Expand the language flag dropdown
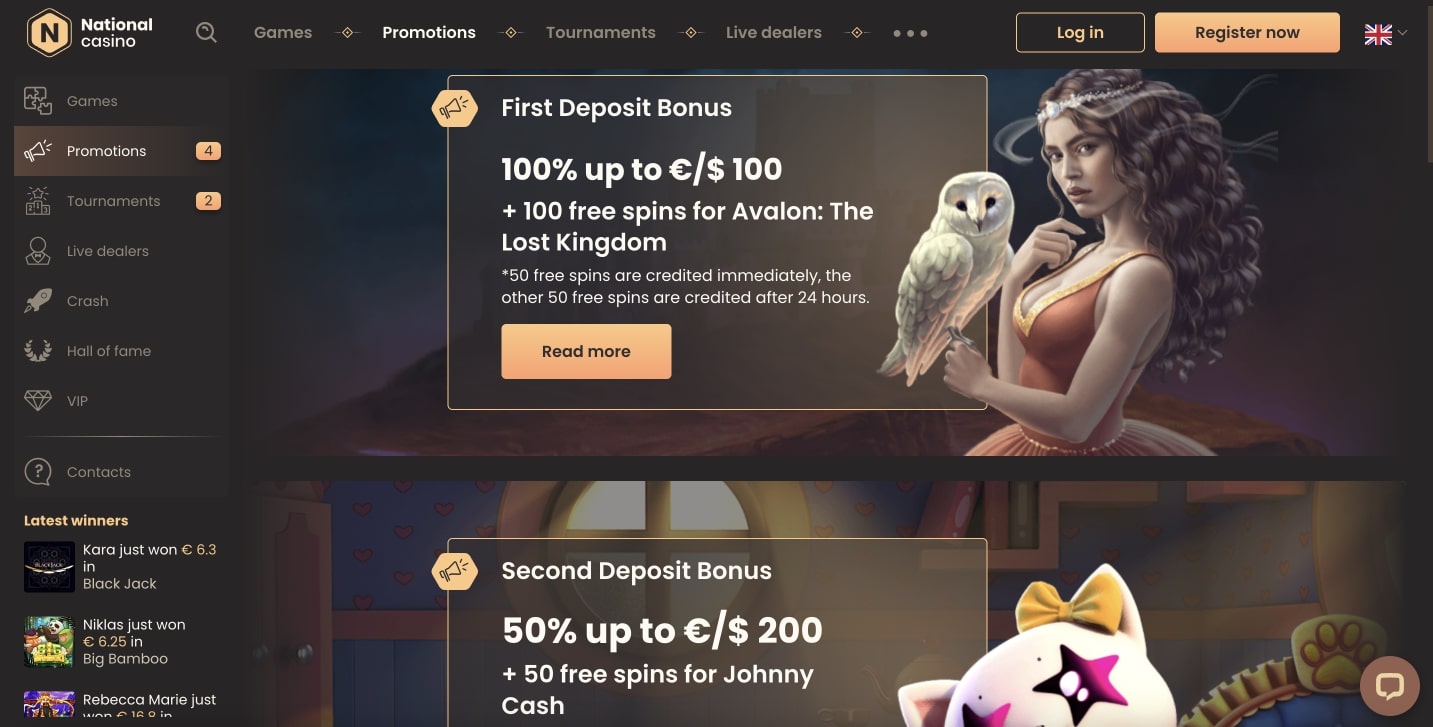The image size is (1433, 727). pyautogui.click(x=1385, y=33)
